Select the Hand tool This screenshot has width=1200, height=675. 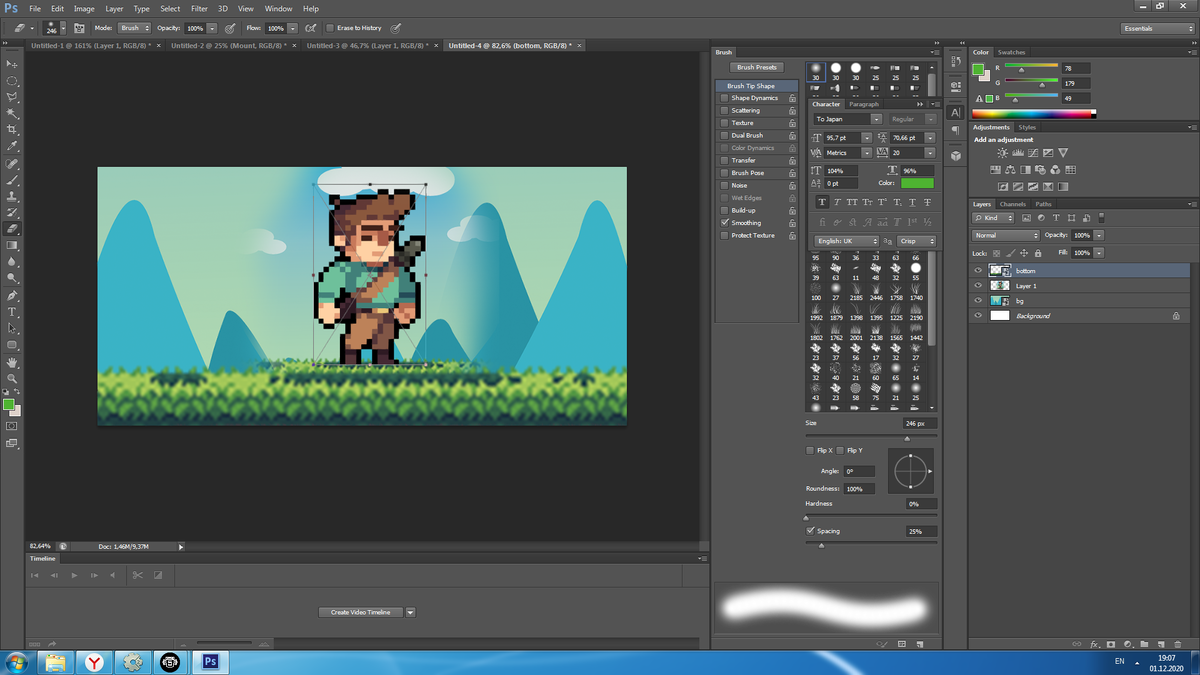pyautogui.click(x=12, y=362)
